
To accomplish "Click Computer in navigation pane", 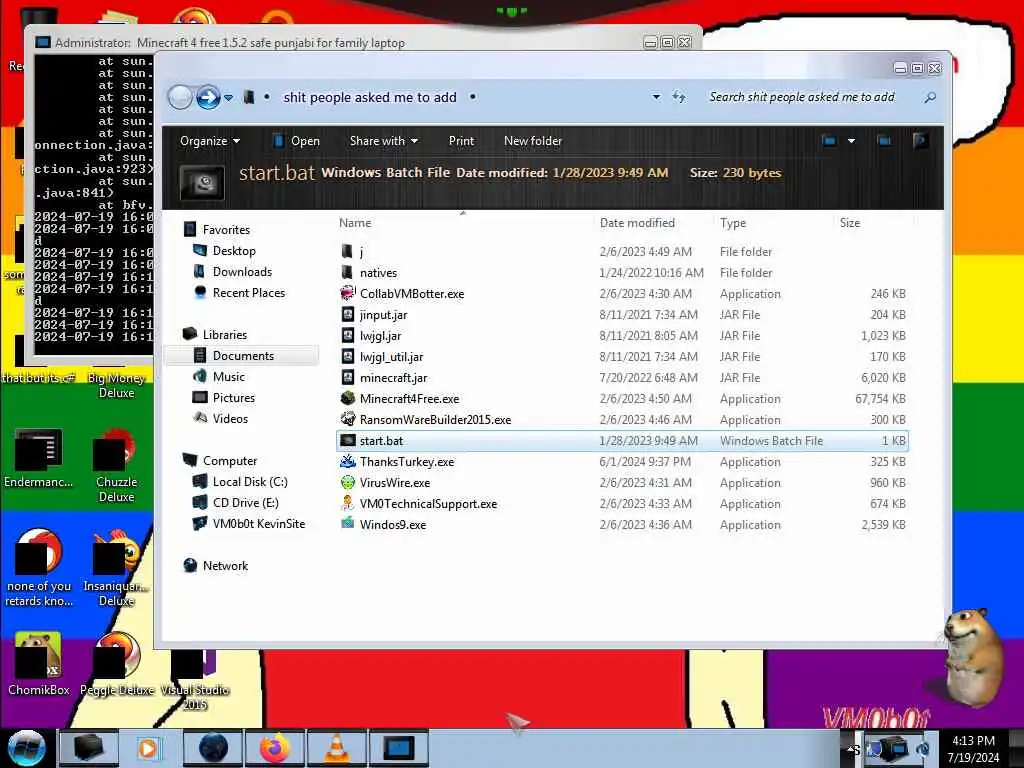I will coord(220,460).
